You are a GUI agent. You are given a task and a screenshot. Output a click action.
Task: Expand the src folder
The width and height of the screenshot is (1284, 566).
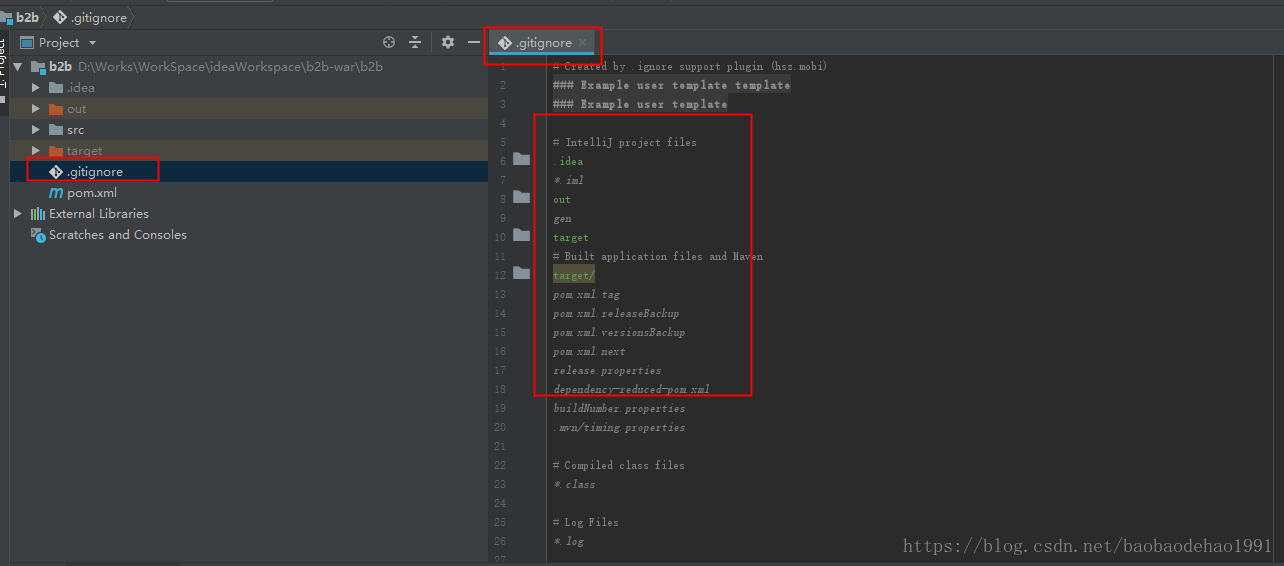click(x=37, y=130)
